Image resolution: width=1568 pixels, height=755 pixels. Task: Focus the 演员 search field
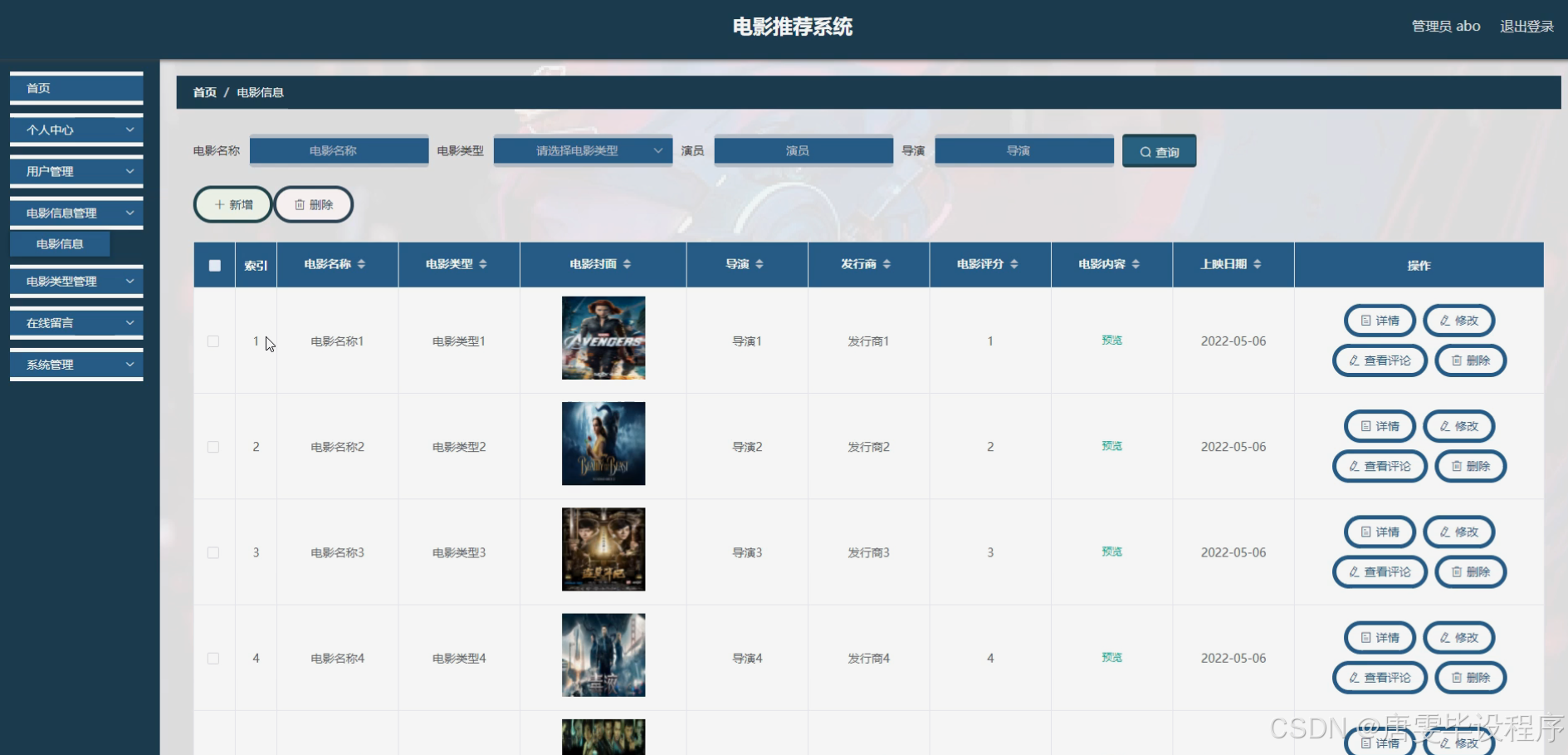tap(804, 150)
